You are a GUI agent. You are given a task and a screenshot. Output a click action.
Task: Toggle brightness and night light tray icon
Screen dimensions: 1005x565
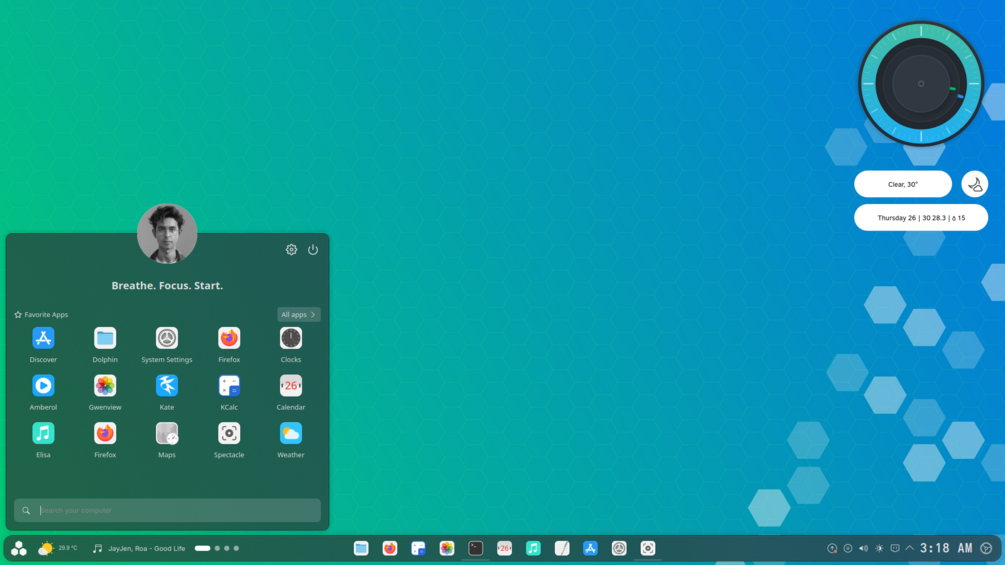pos(879,548)
